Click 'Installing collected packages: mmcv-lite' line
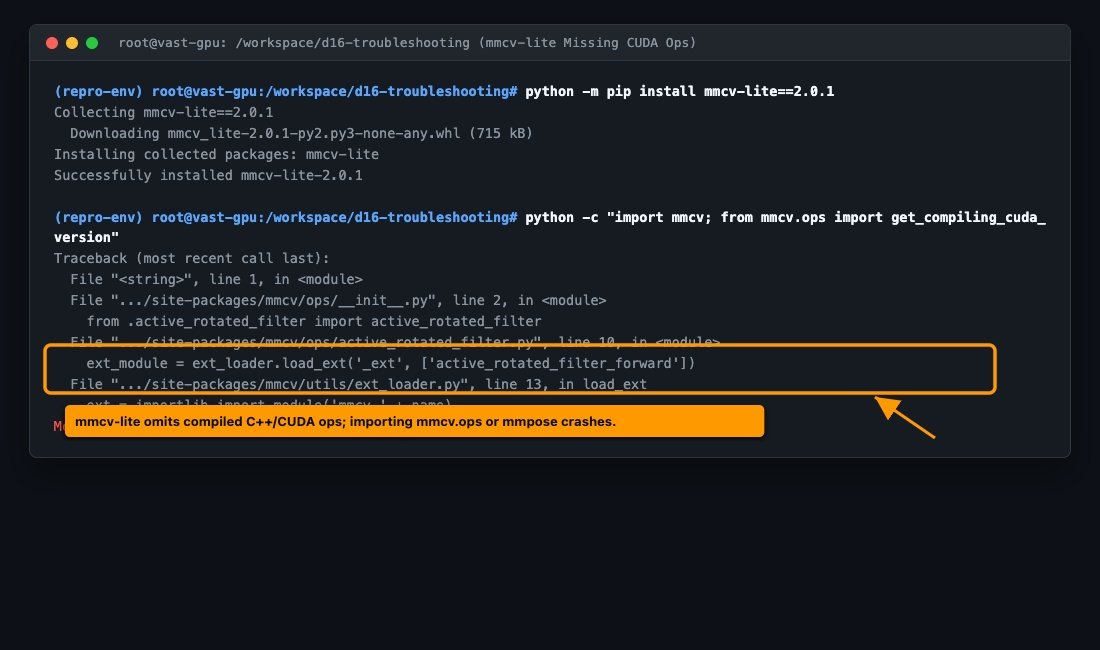The height and width of the screenshot is (650, 1100). coord(216,154)
